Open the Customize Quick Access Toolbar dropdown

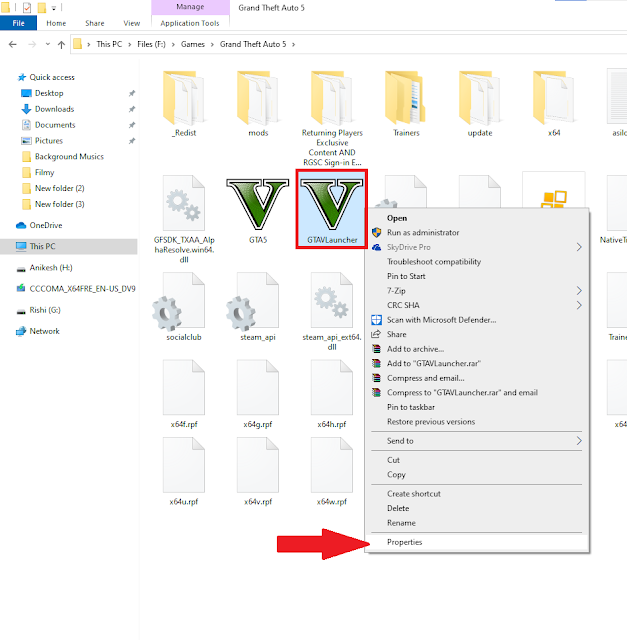(53, 8)
